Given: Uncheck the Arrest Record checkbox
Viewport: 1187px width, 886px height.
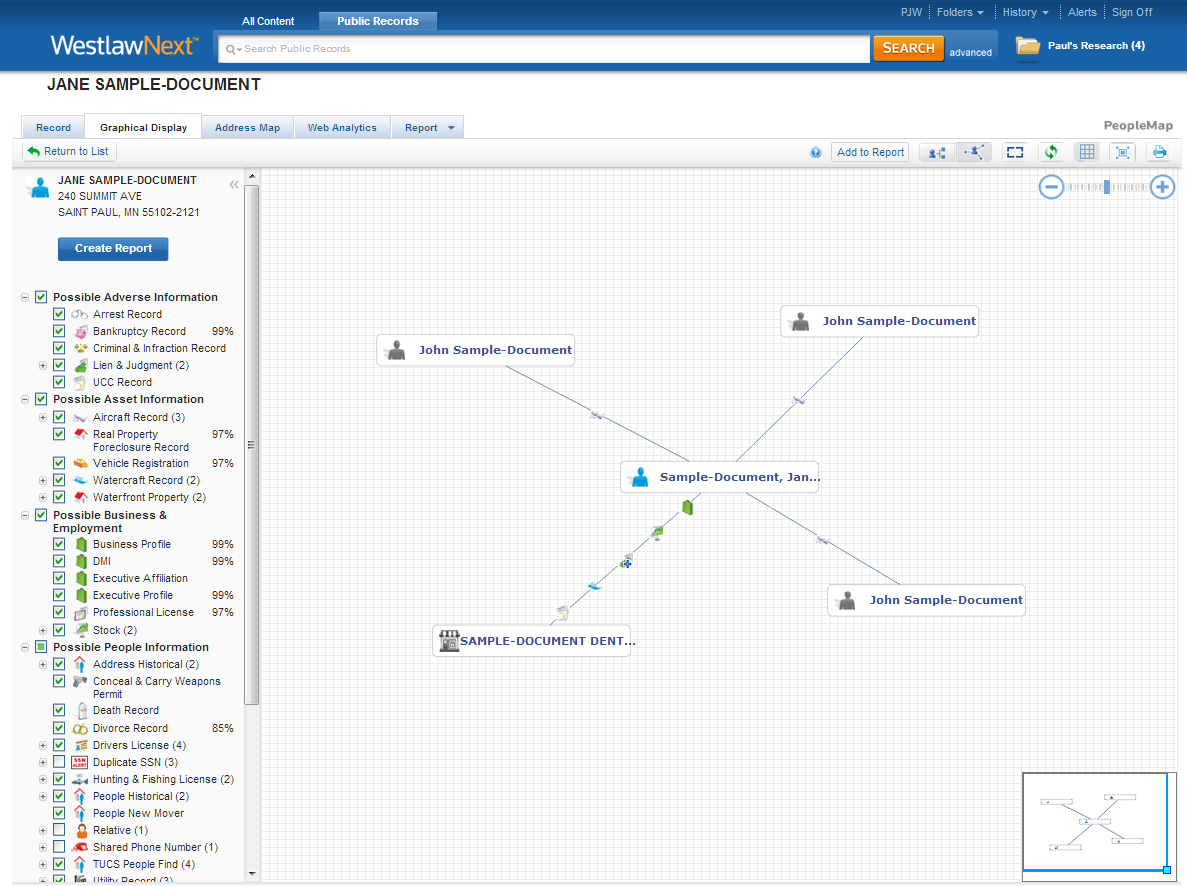Looking at the screenshot, I should tap(59, 314).
